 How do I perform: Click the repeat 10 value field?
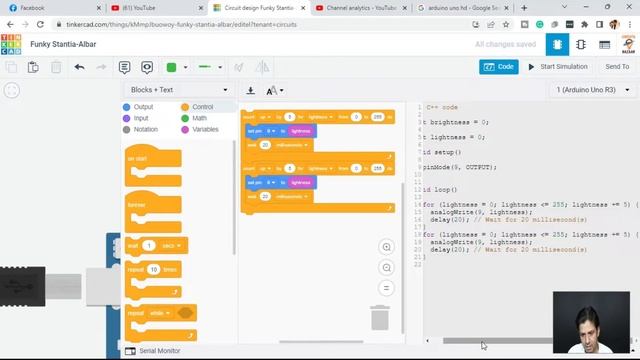[x=154, y=269]
